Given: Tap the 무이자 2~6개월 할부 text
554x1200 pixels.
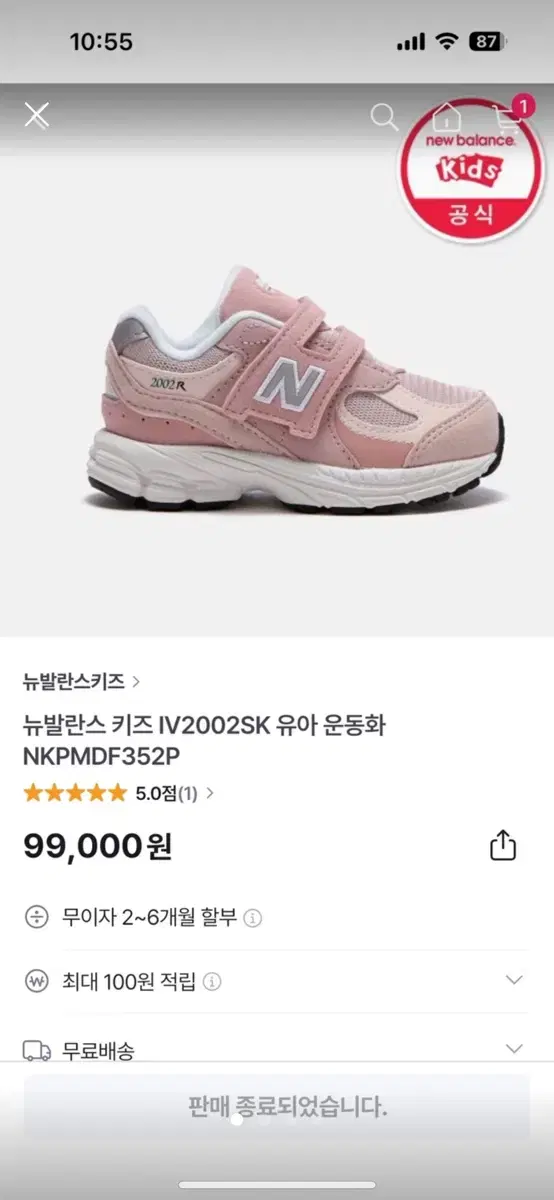Looking at the screenshot, I should (149, 917).
